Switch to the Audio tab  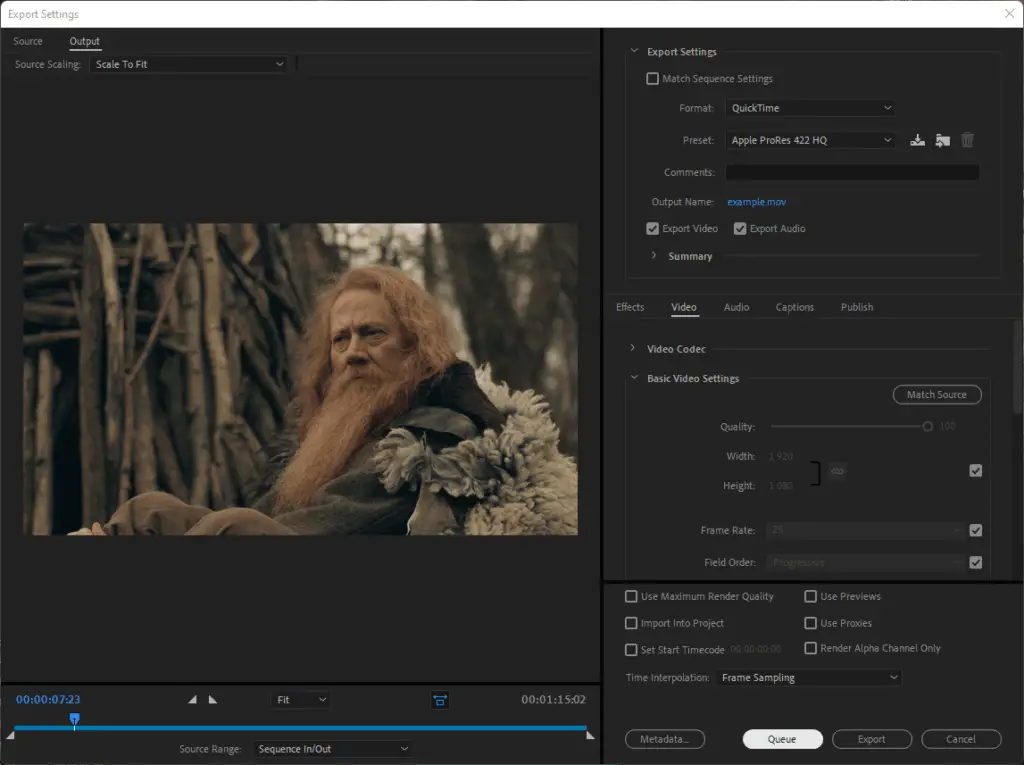point(736,307)
